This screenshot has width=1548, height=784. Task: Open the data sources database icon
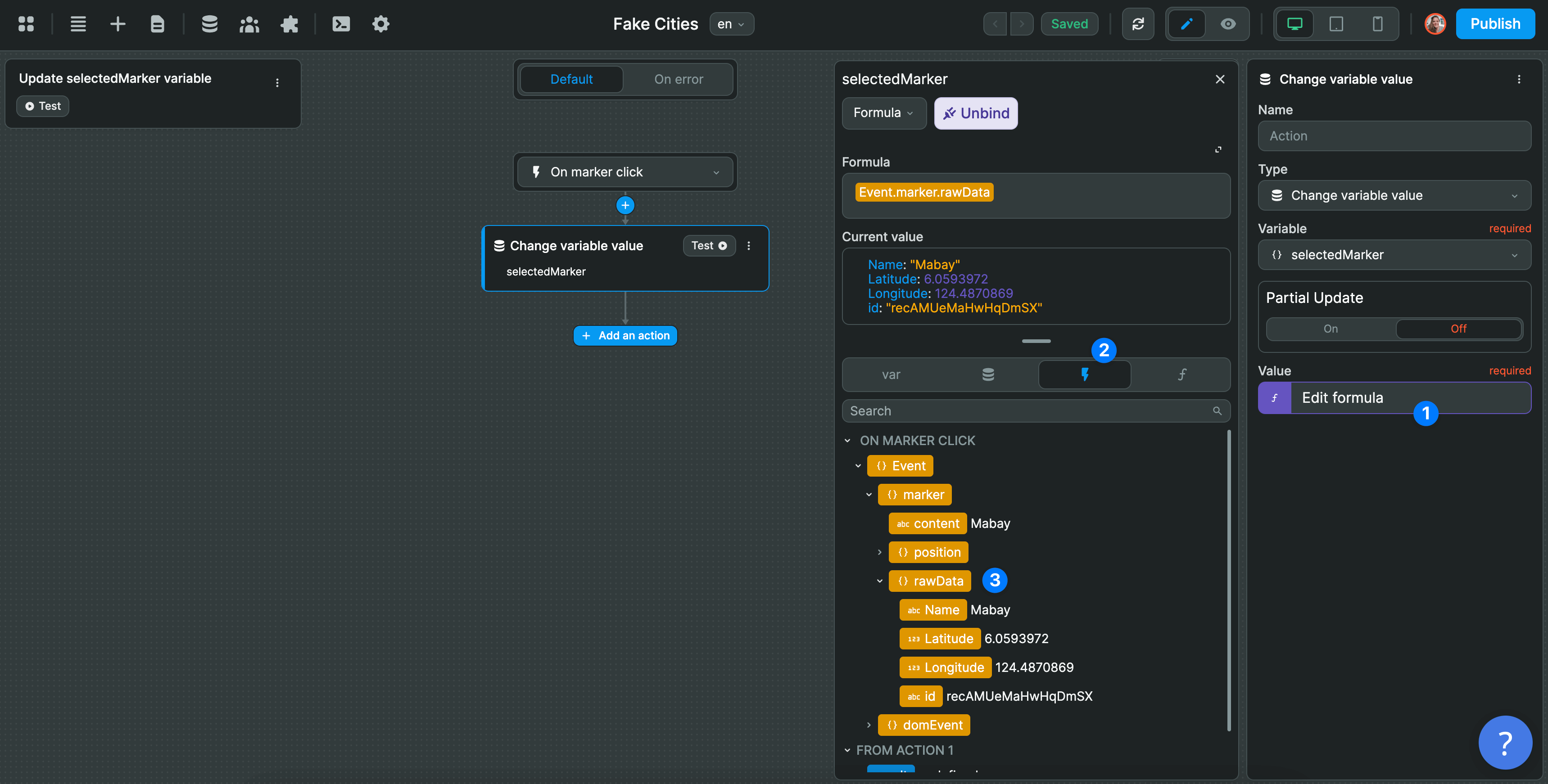(x=210, y=24)
